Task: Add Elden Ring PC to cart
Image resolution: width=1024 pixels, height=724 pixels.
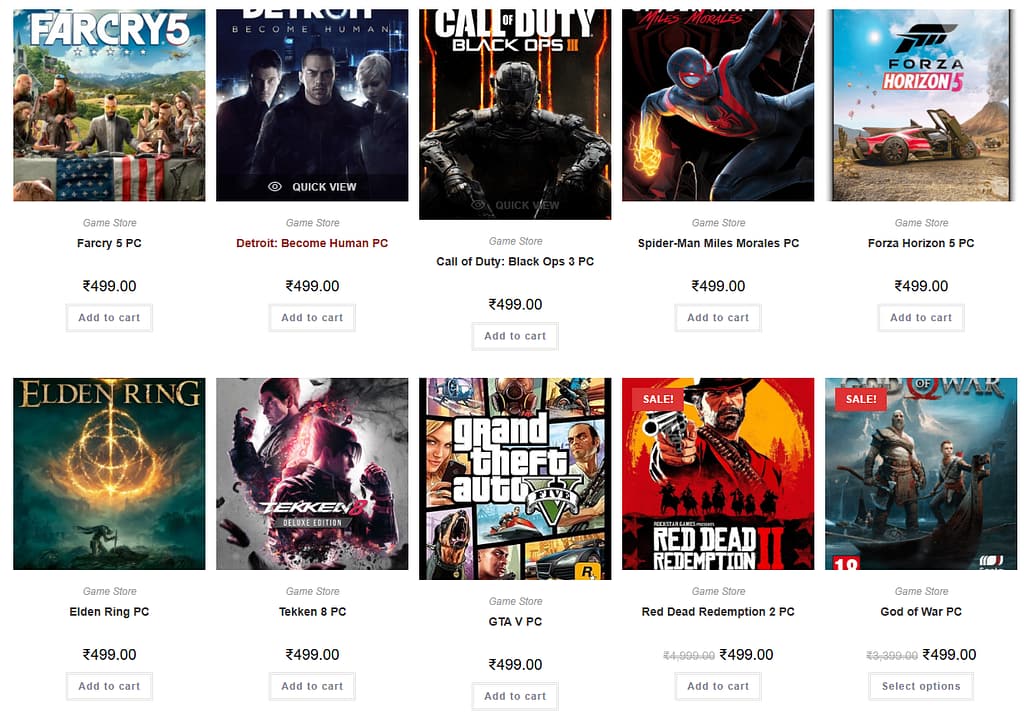Action: tap(109, 686)
